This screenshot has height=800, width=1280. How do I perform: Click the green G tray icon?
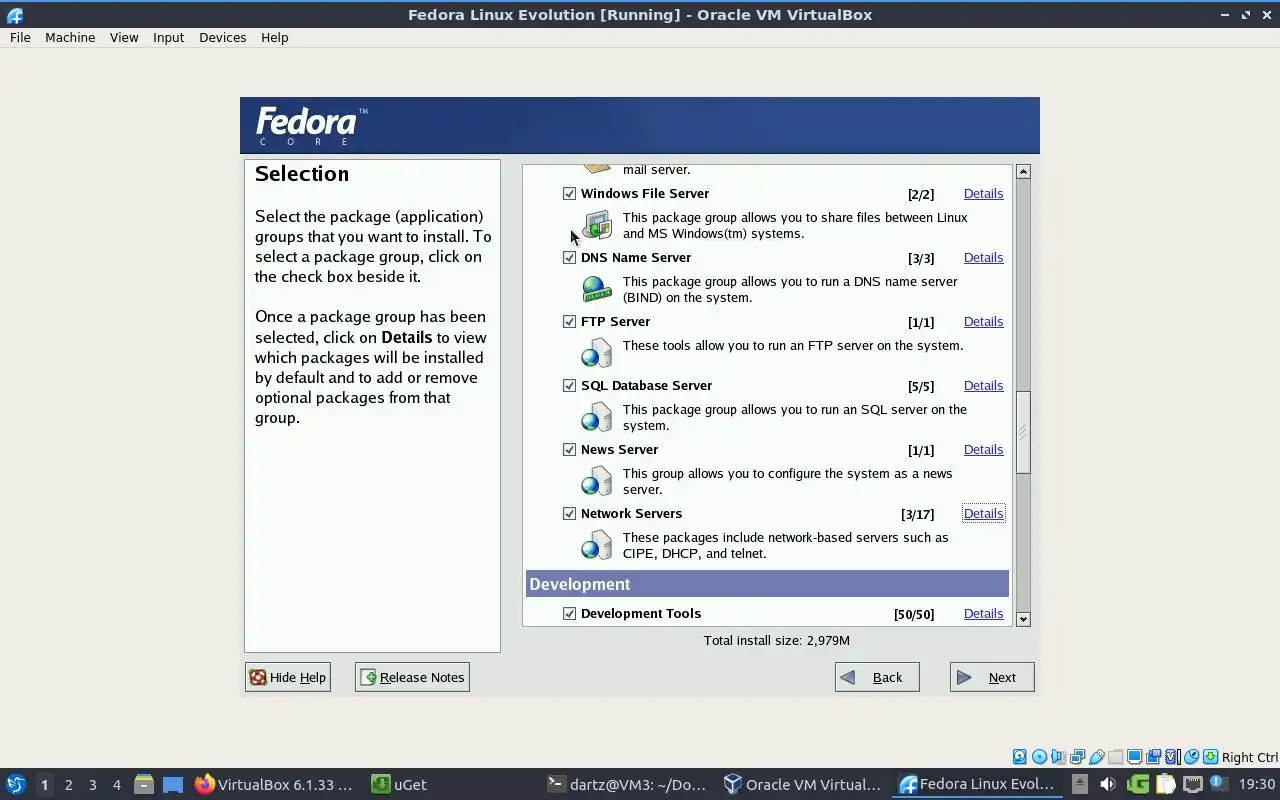click(x=1139, y=785)
